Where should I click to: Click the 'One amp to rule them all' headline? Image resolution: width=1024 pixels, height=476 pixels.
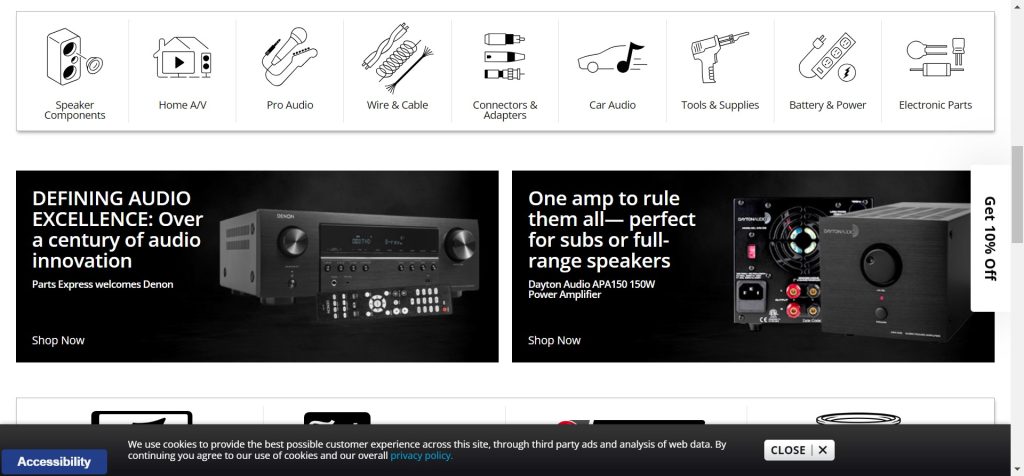point(612,229)
